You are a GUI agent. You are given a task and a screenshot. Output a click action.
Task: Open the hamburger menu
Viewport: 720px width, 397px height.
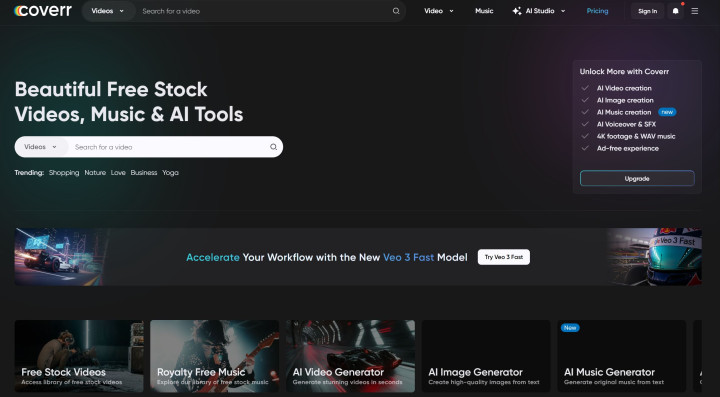(x=695, y=11)
